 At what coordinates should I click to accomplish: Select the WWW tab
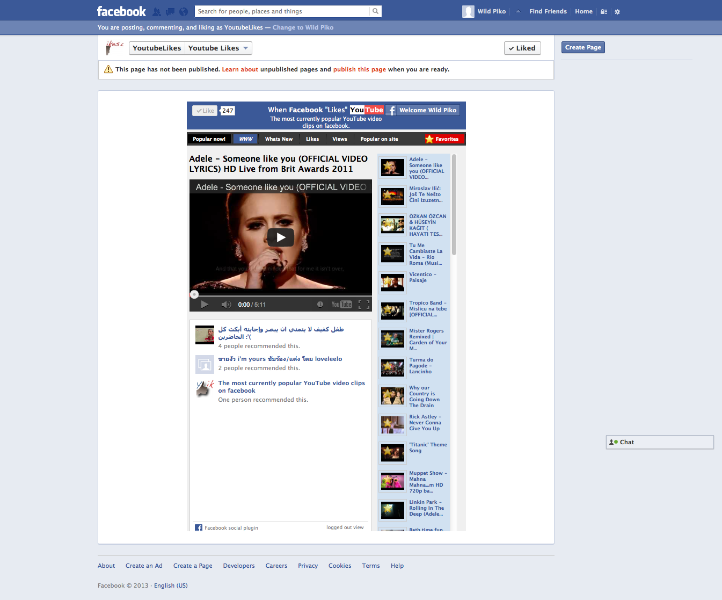[x=245, y=139]
